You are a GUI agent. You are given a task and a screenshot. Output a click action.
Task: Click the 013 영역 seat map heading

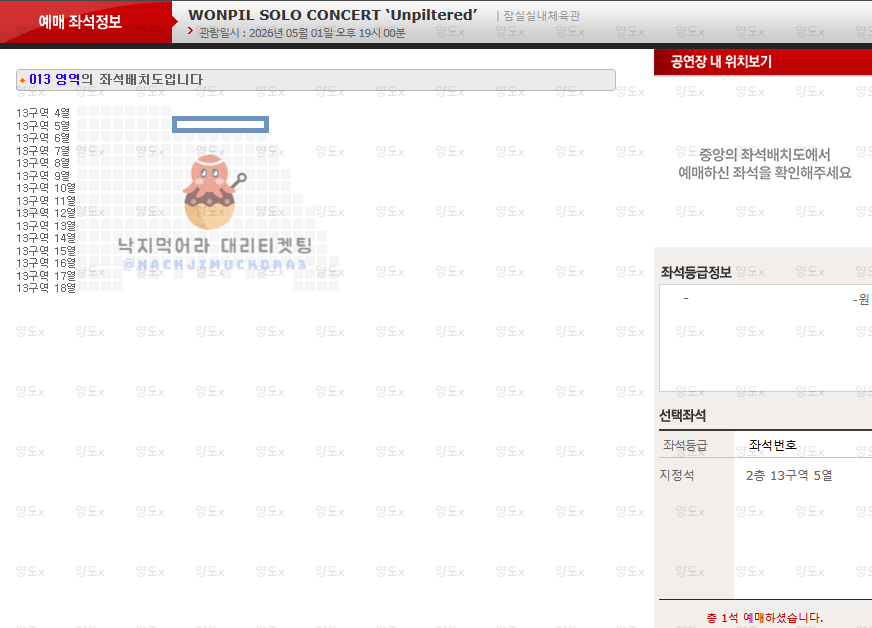click(x=315, y=80)
